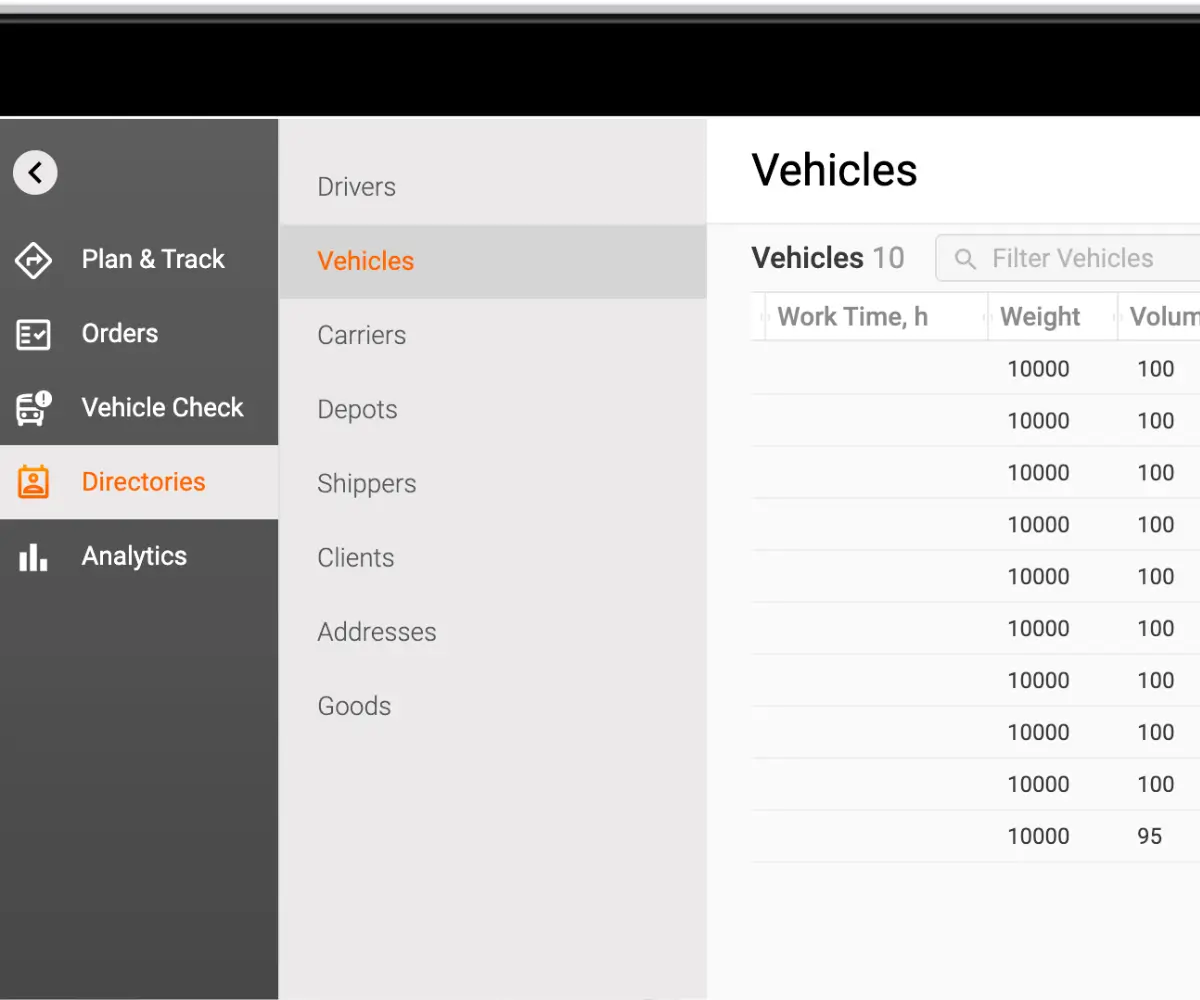Click the Vehicles page title
The height and width of the screenshot is (1000, 1200).
pos(834,170)
